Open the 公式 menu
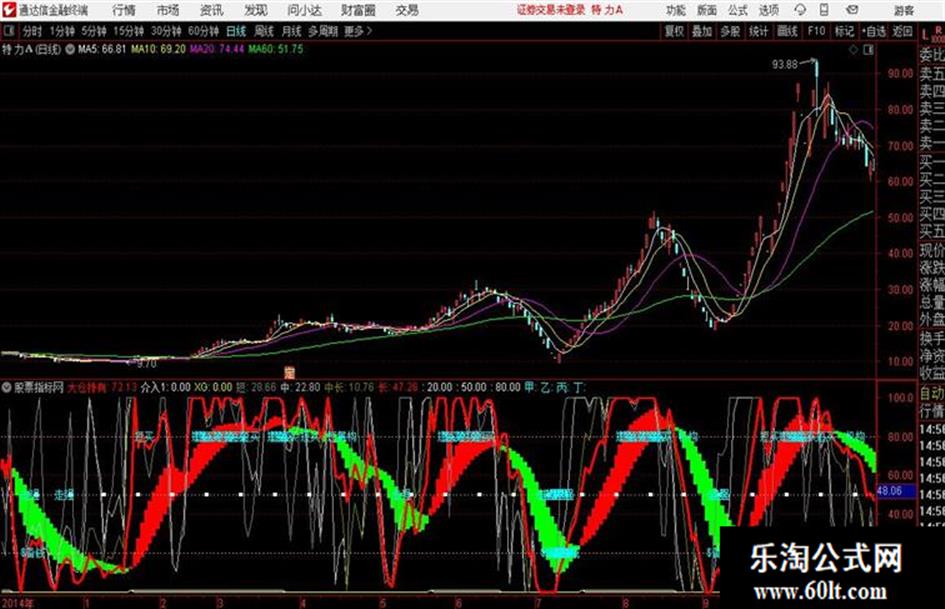 (x=738, y=10)
